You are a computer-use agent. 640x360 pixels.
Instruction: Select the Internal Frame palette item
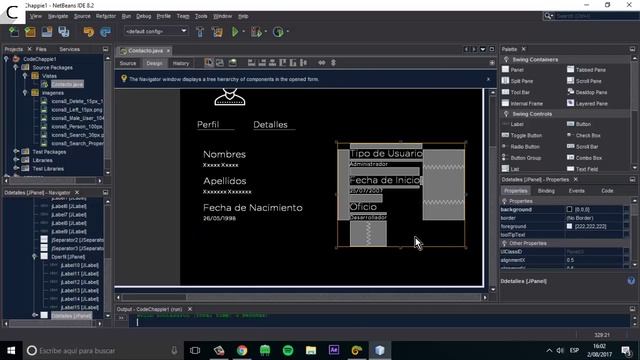tap(522, 104)
